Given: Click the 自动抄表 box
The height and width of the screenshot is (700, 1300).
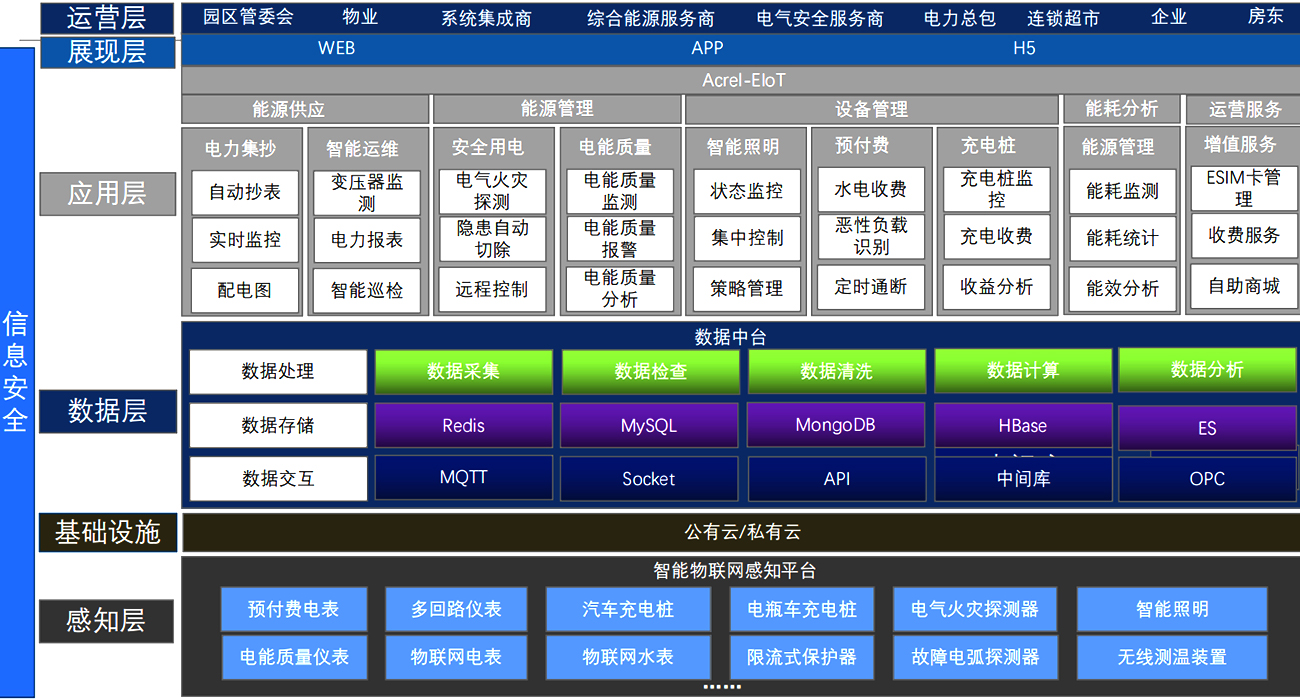Looking at the screenshot, I should click(x=245, y=192).
